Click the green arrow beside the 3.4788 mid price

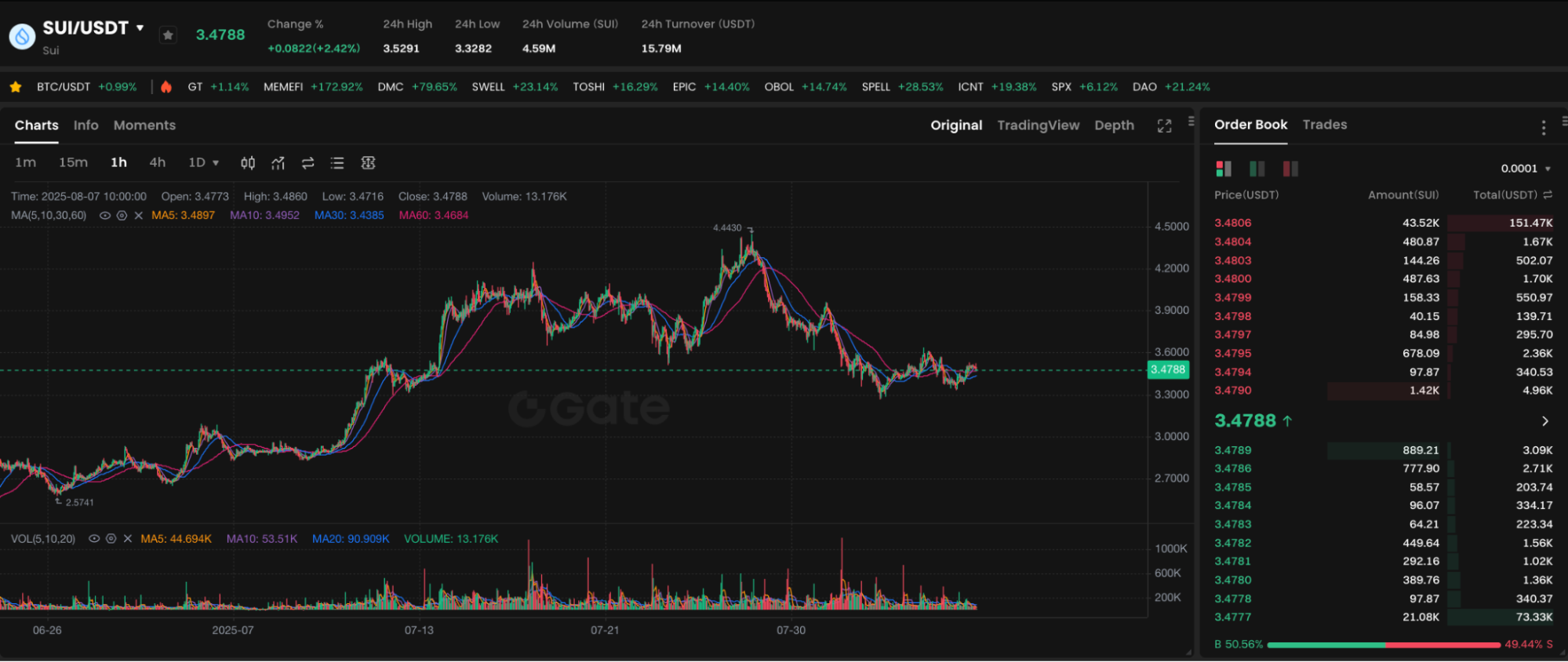[1287, 421]
